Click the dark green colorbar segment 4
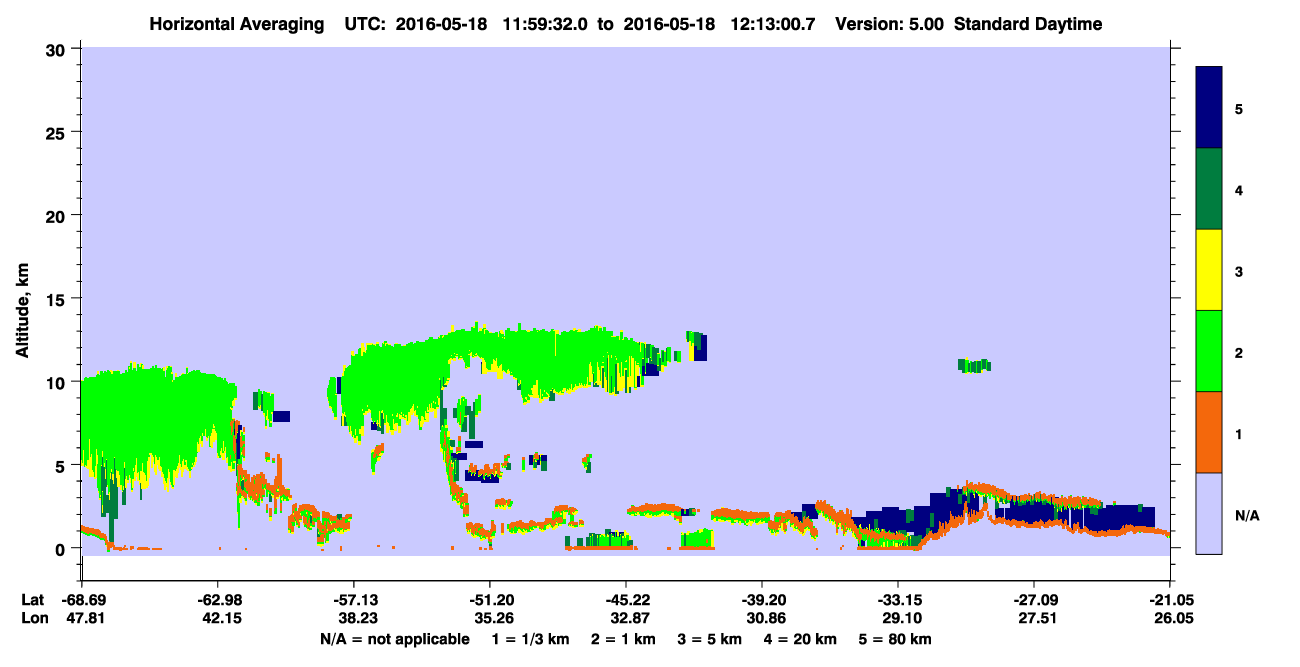This screenshot has width=1300, height=667. (1209, 189)
